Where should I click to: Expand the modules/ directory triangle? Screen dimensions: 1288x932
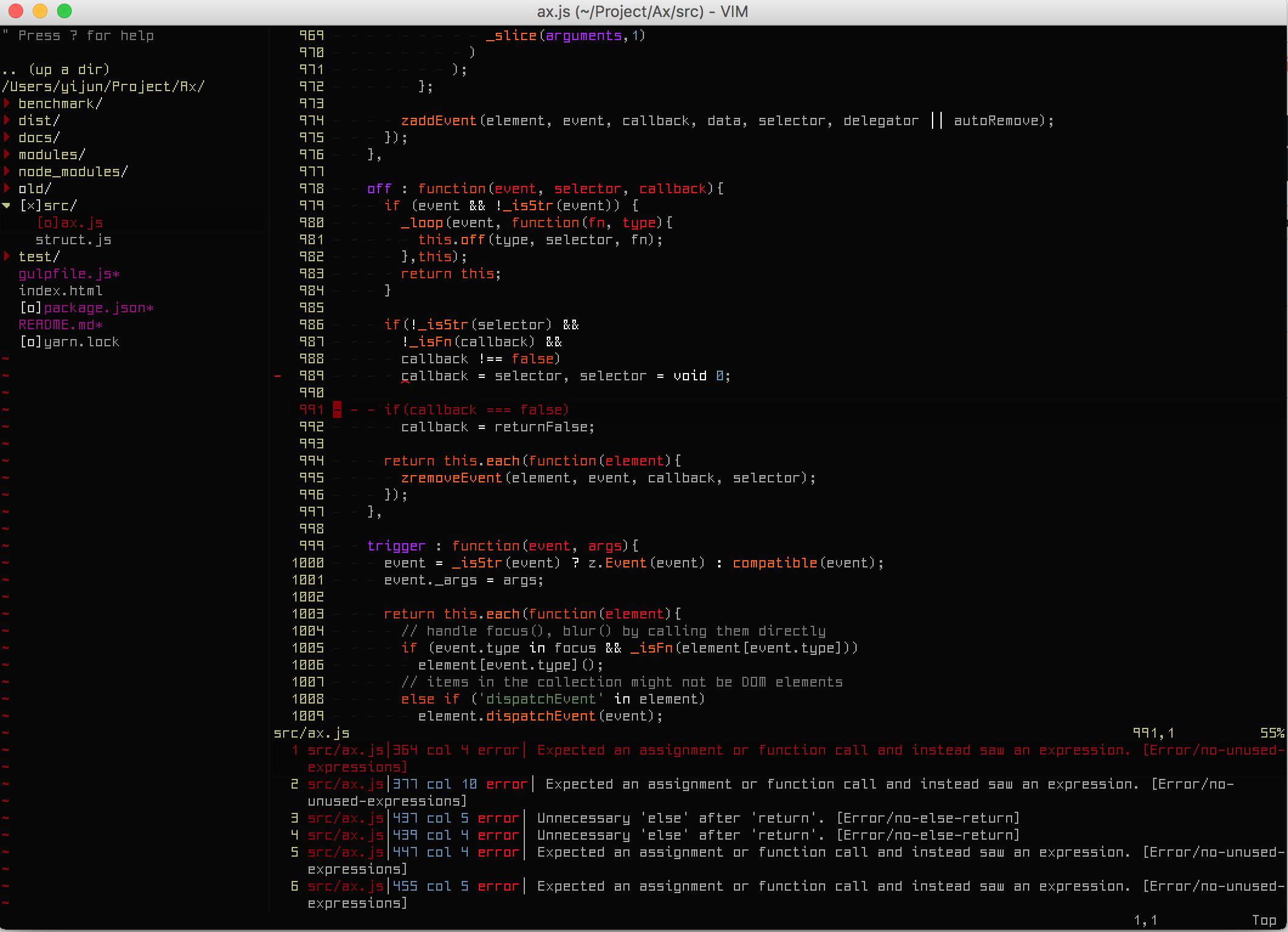7,154
